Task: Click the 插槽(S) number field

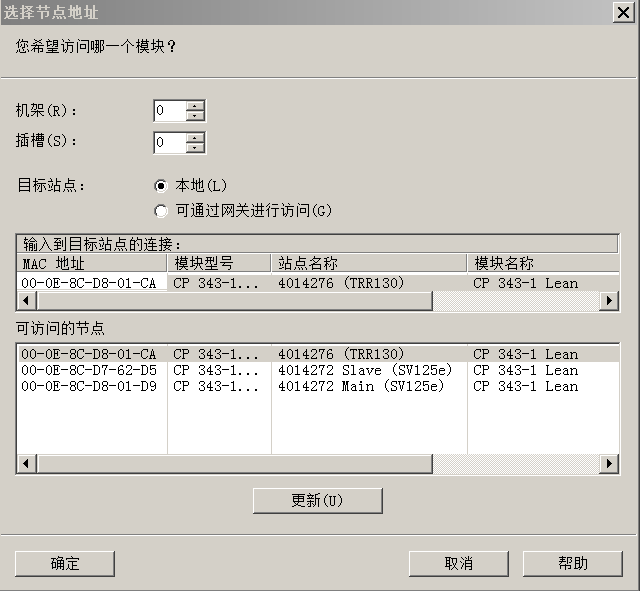Action: tap(170, 142)
